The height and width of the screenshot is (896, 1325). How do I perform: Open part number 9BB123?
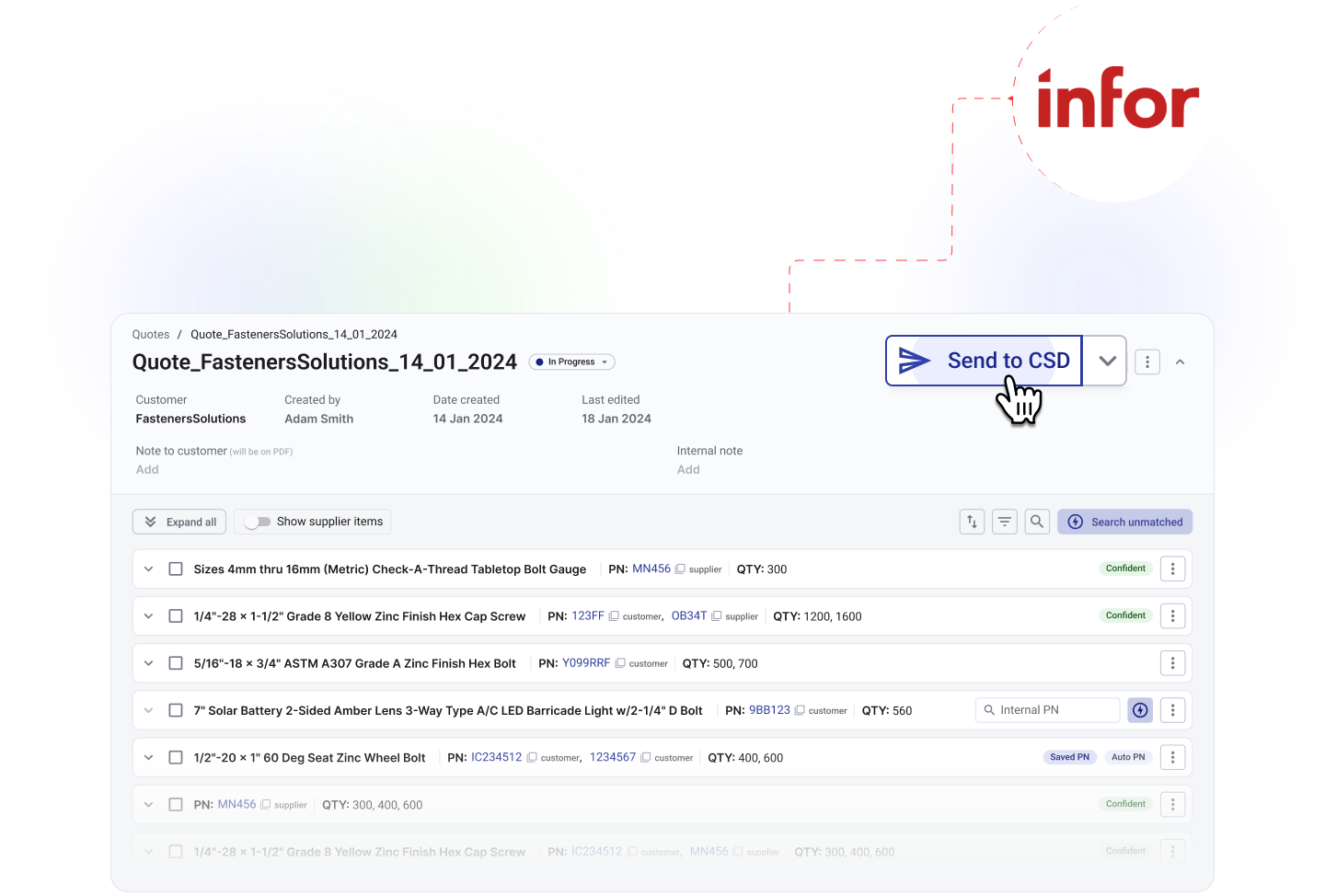[x=769, y=709]
